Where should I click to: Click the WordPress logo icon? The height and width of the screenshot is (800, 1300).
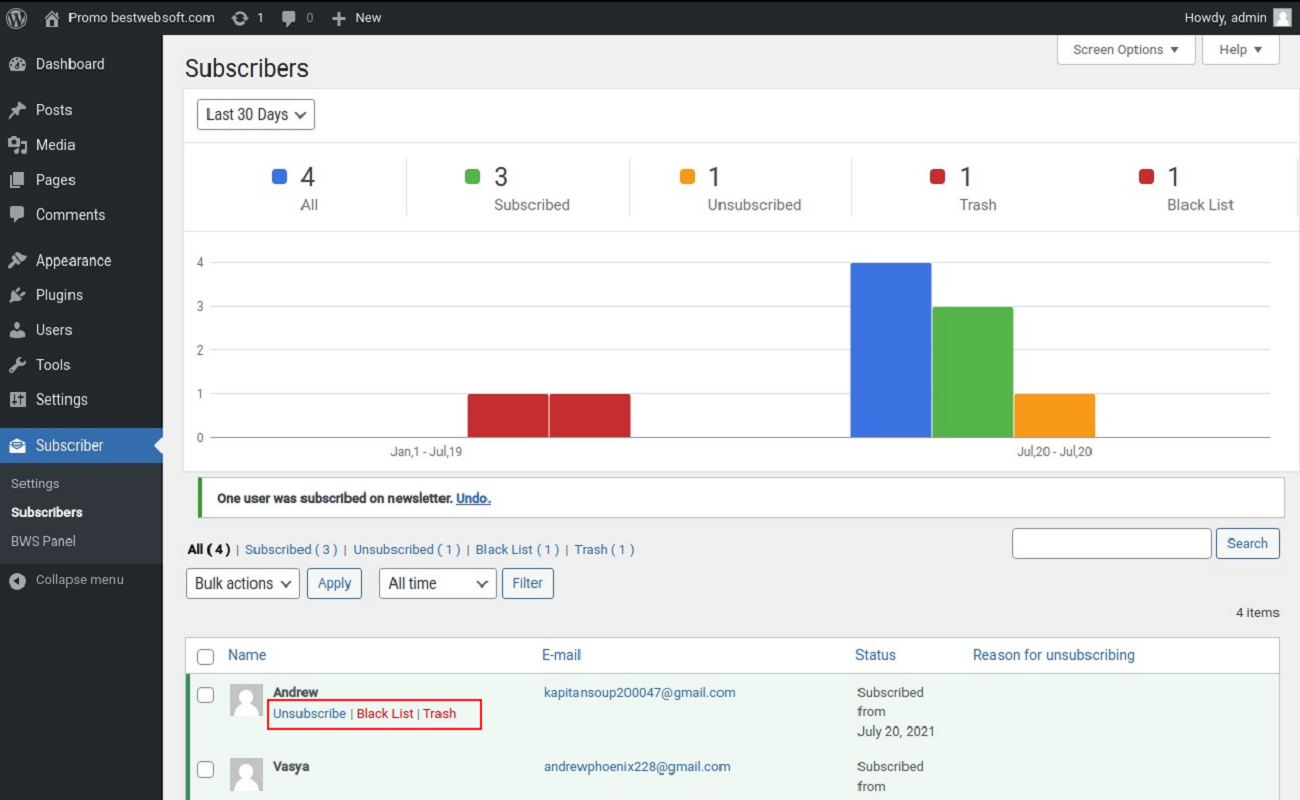click(x=17, y=17)
